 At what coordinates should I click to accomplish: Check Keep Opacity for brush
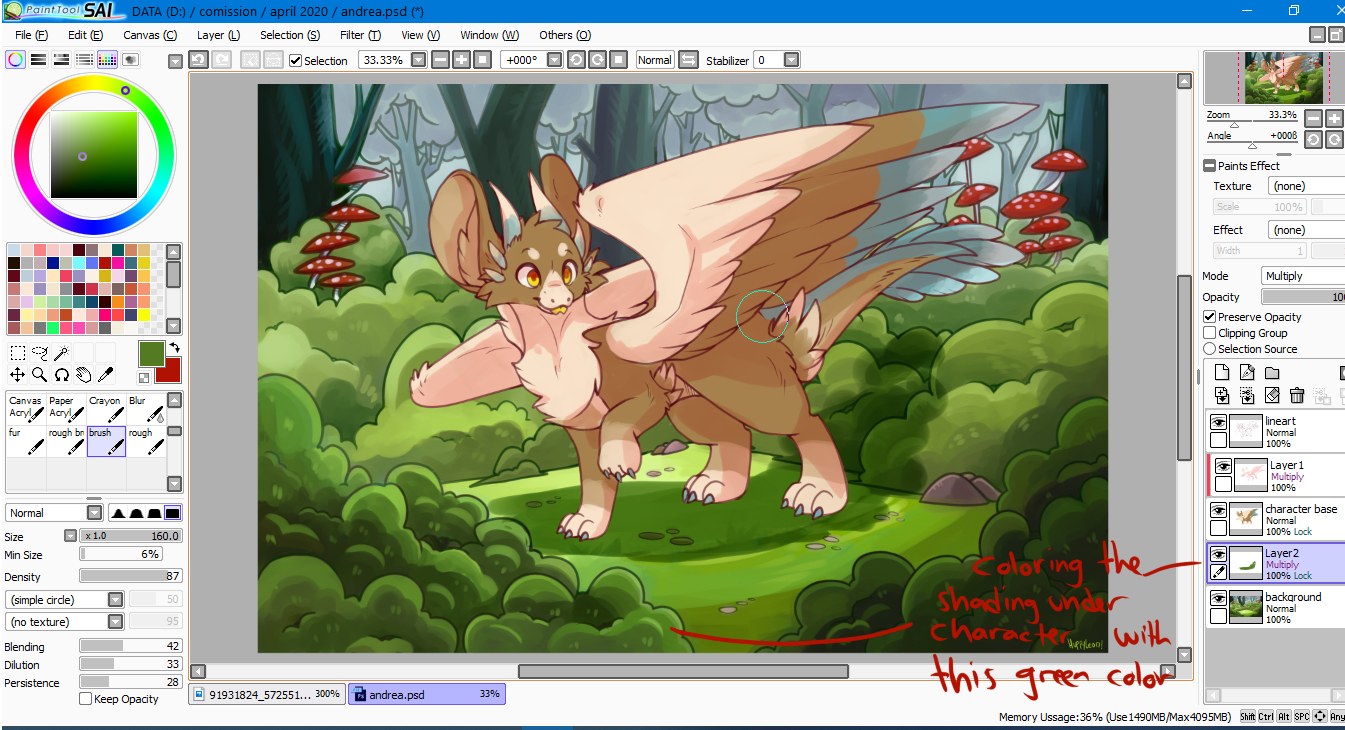(x=86, y=699)
